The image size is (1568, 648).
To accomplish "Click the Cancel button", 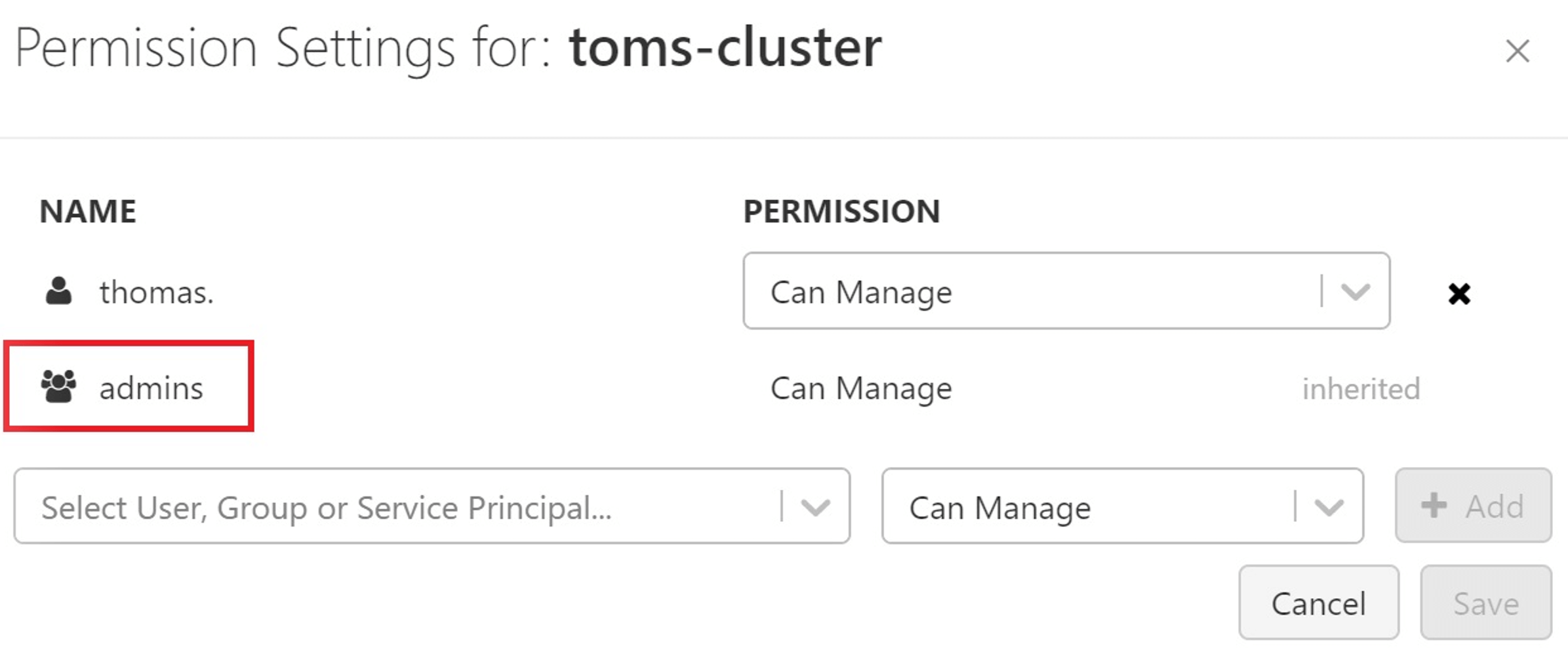I will click(x=1317, y=602).
